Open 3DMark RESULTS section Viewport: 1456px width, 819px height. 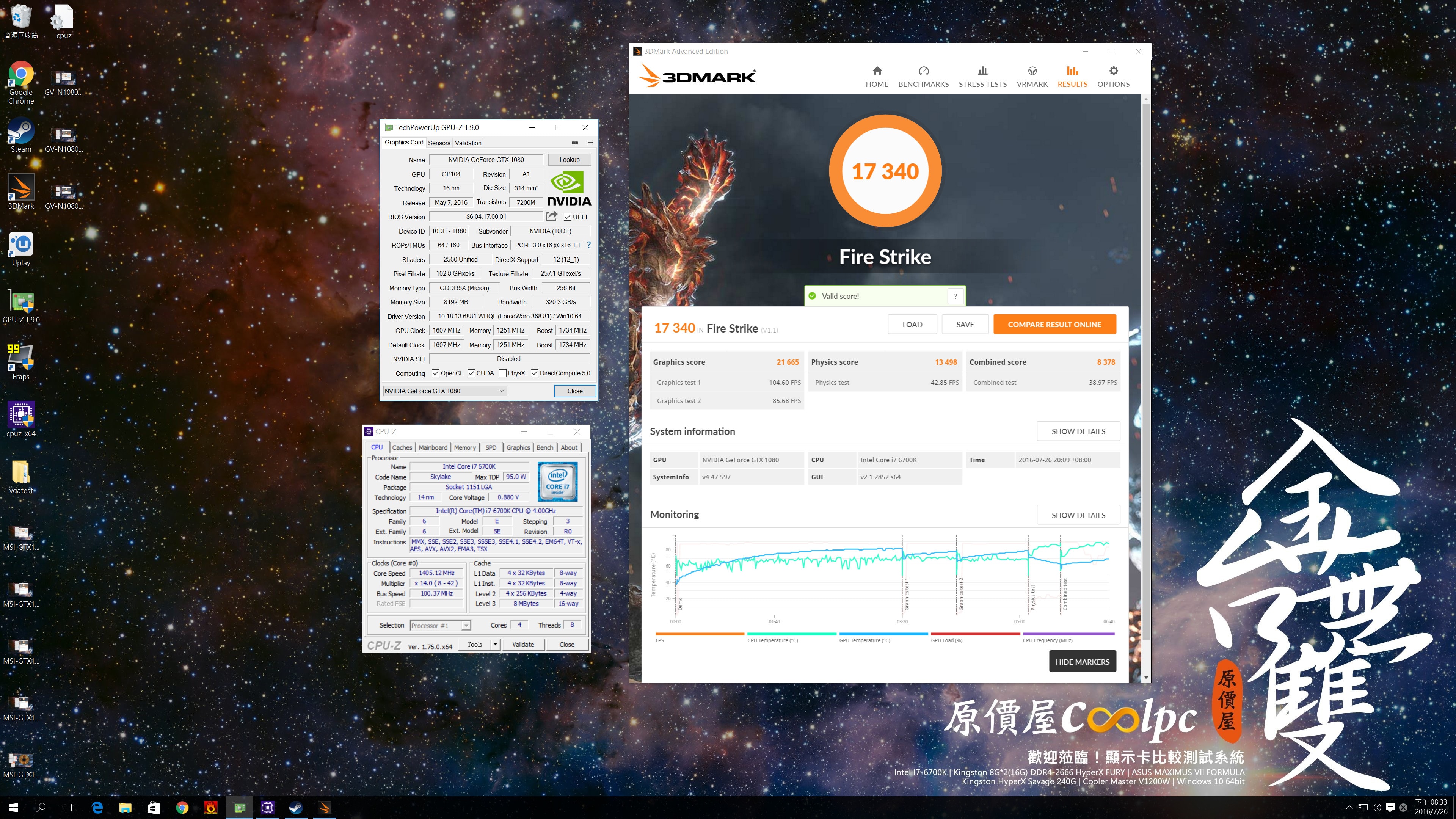(1072, 77)
